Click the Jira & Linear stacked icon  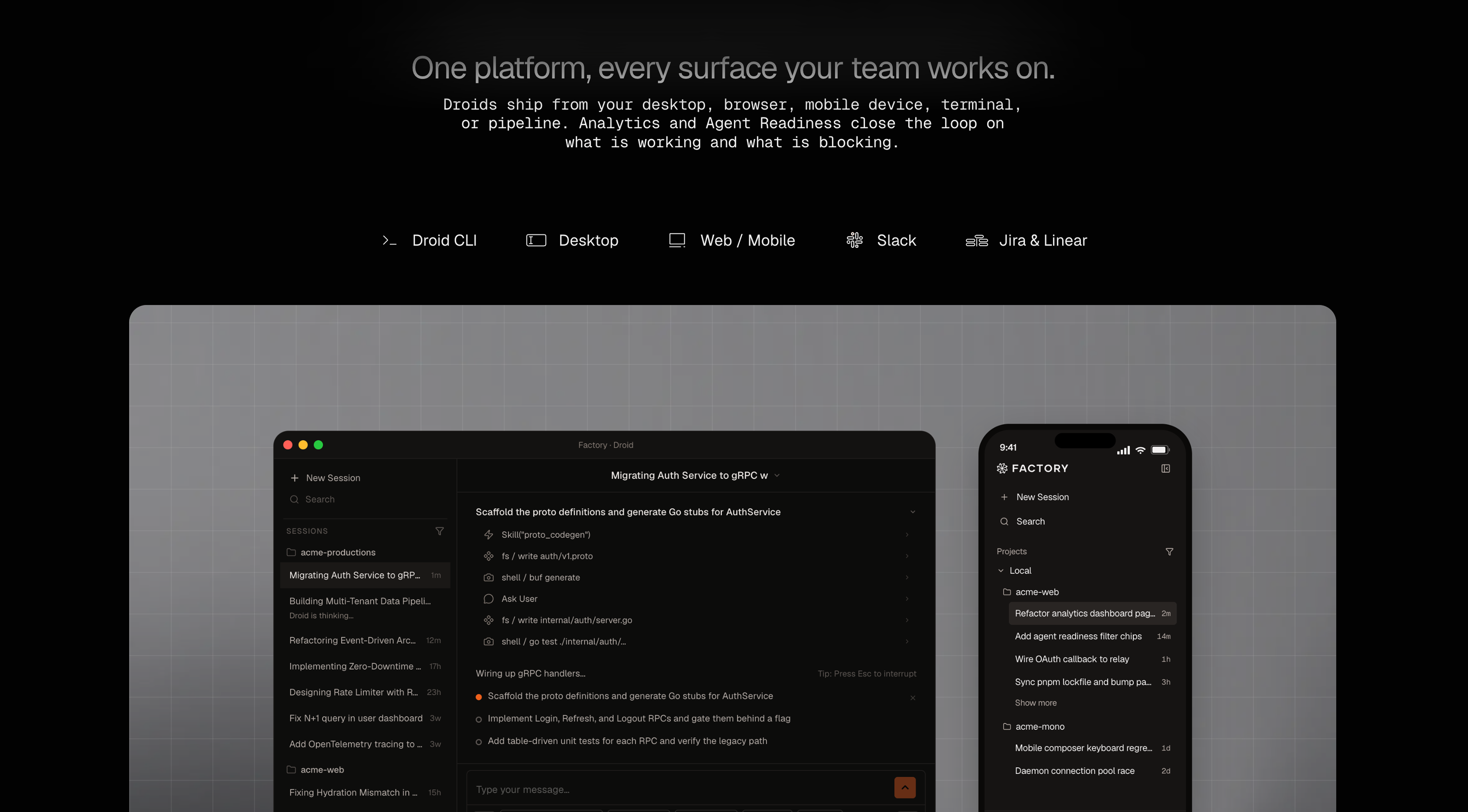[x=977, y=241]
